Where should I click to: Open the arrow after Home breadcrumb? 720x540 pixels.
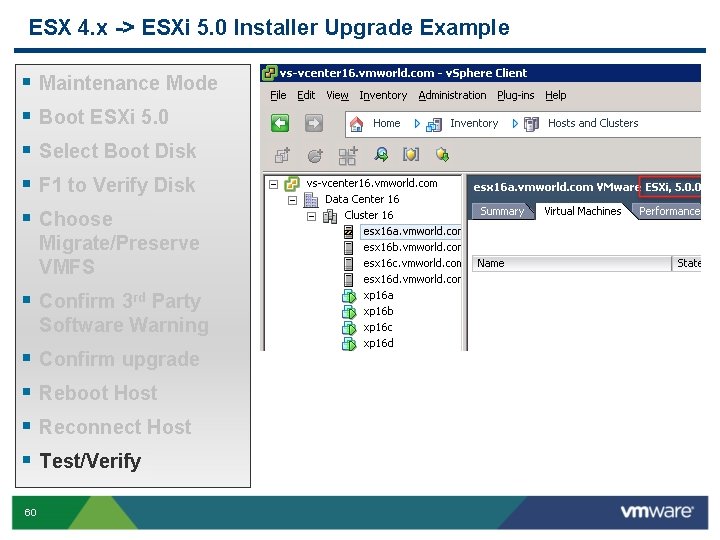(416, 124)
